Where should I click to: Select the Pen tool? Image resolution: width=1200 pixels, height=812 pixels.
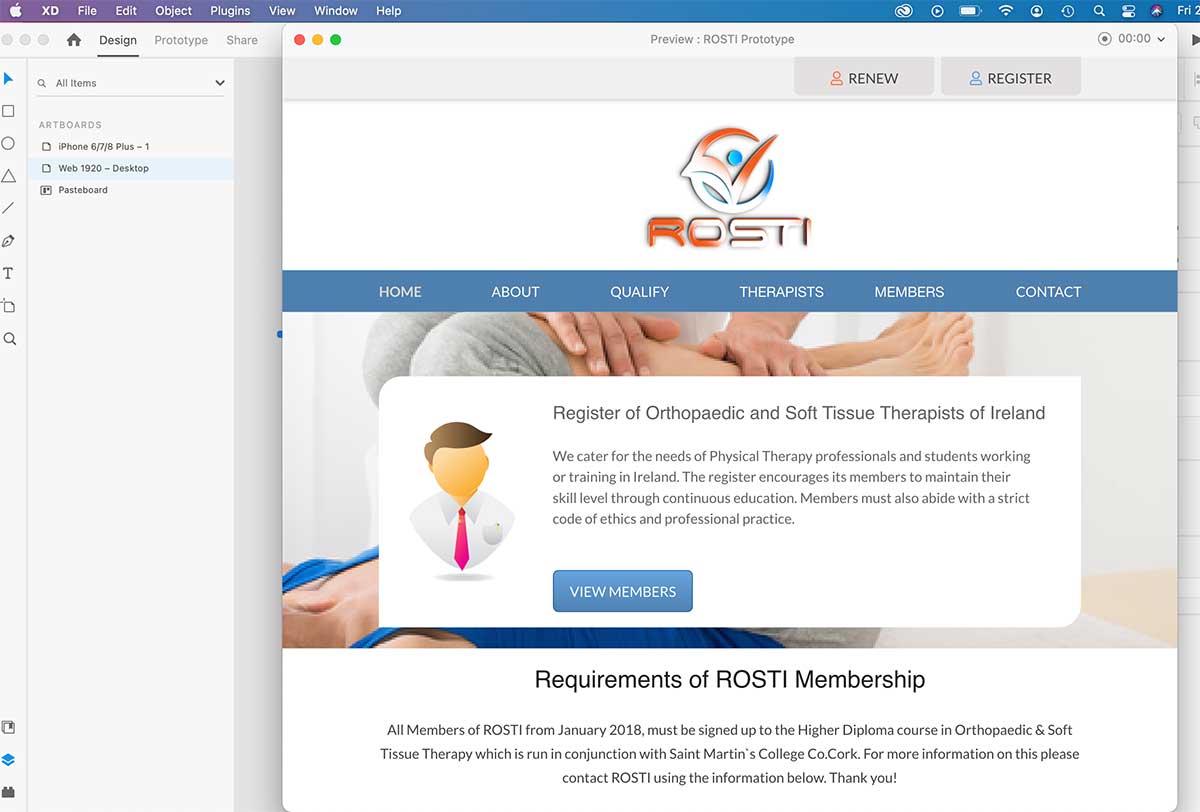(9, 241)
